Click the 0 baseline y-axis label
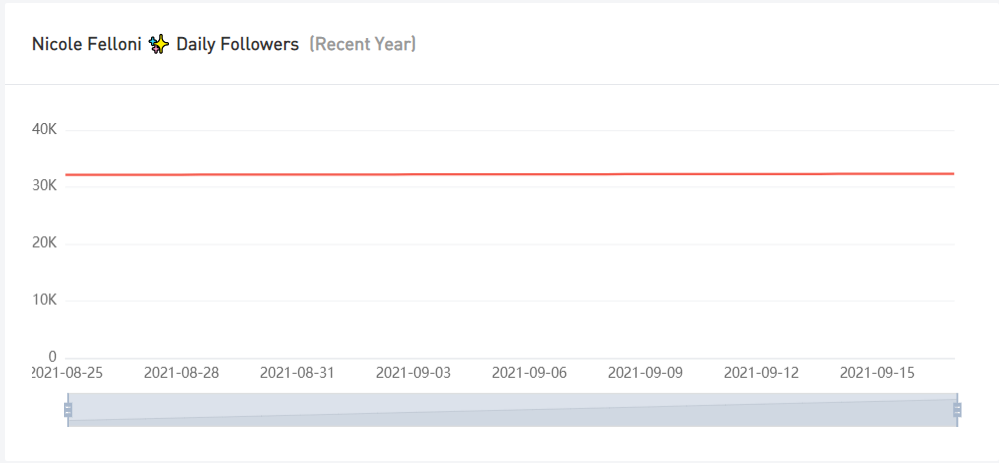The height and width of the screenshot is (463, 999). click(x=52, y=357)
